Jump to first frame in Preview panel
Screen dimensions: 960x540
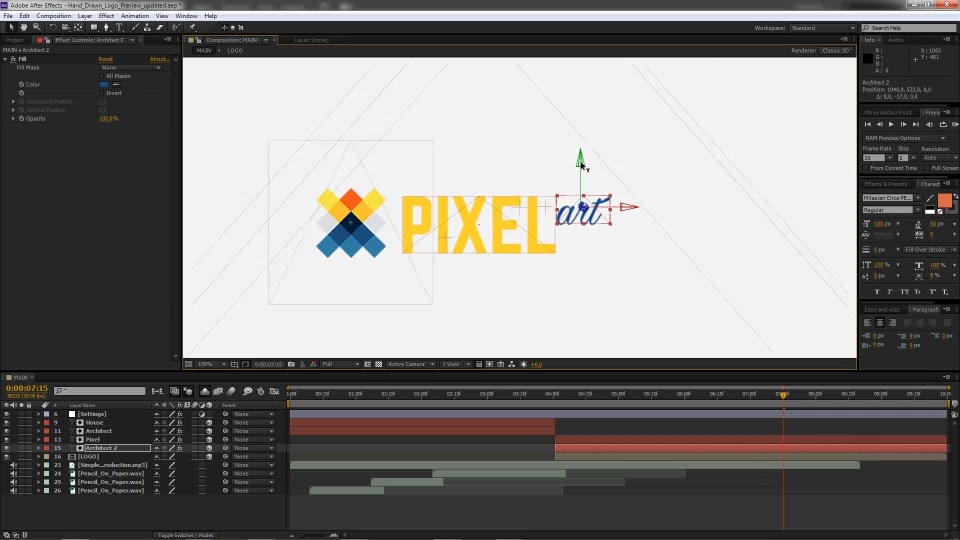coord(868,124)
